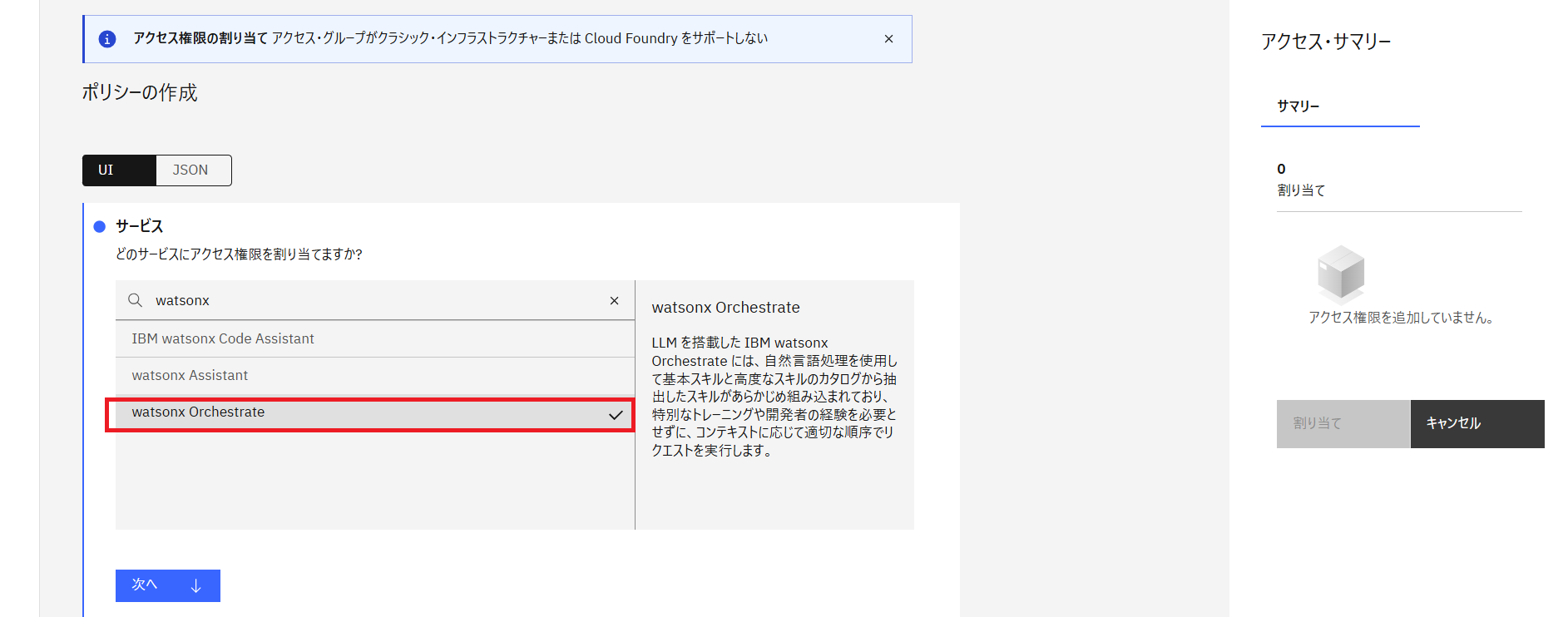Select watsonx Assistant service
This screenshot has height=617, width=1568.
pyautogui.click(x=374, y=376)
